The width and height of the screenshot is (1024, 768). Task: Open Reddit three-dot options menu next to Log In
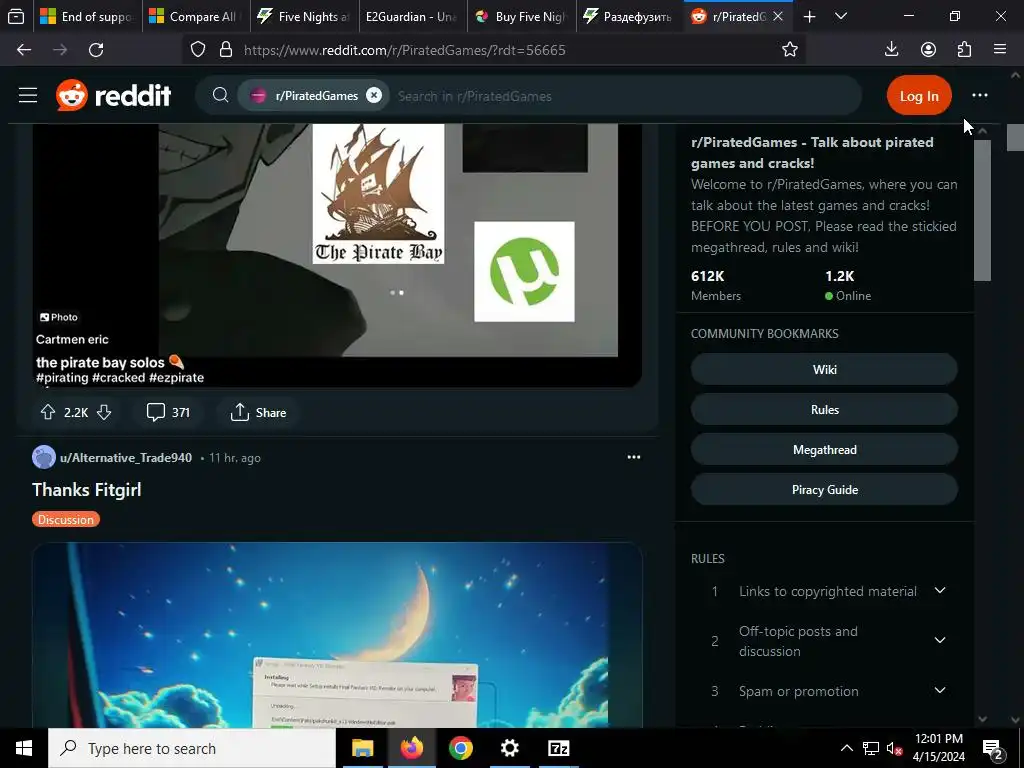[x=980, y=95]
